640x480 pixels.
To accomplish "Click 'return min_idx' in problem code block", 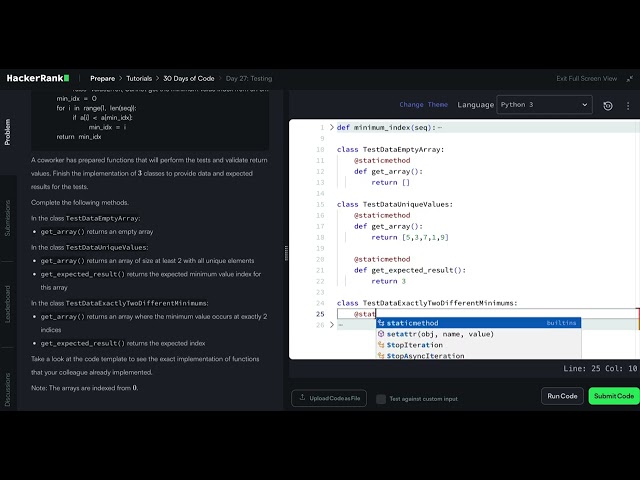I will [79, 137].
